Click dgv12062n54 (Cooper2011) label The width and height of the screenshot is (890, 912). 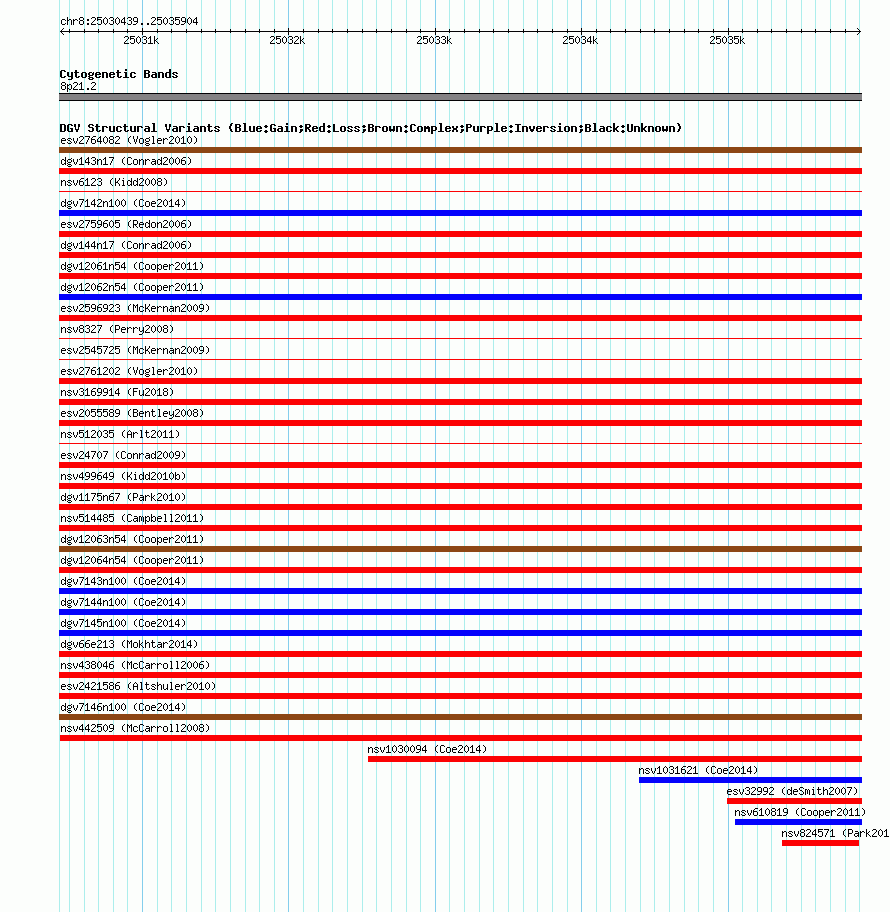[132, 287]
